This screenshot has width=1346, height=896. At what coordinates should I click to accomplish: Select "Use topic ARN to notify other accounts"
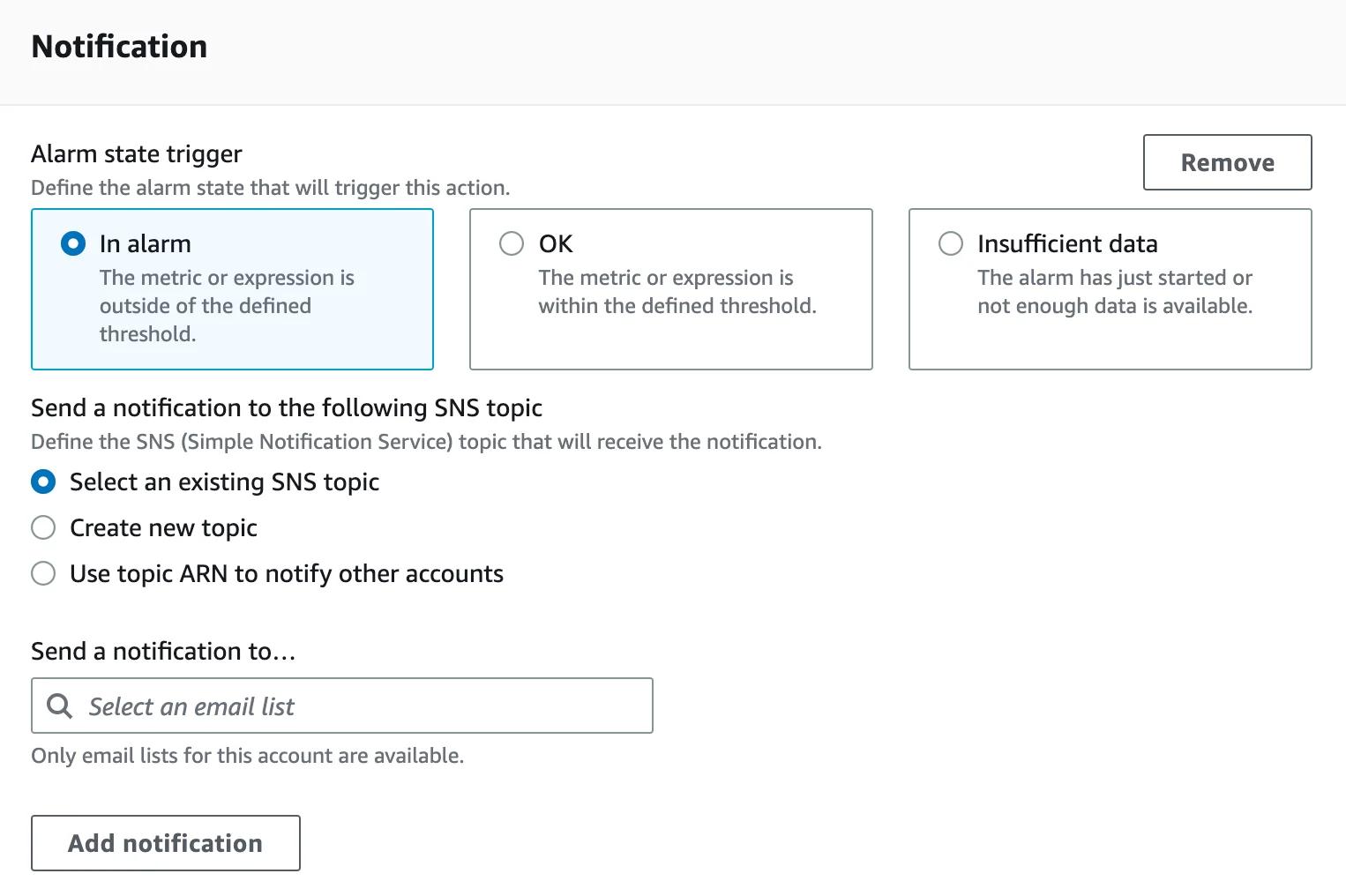coord(43,573)
